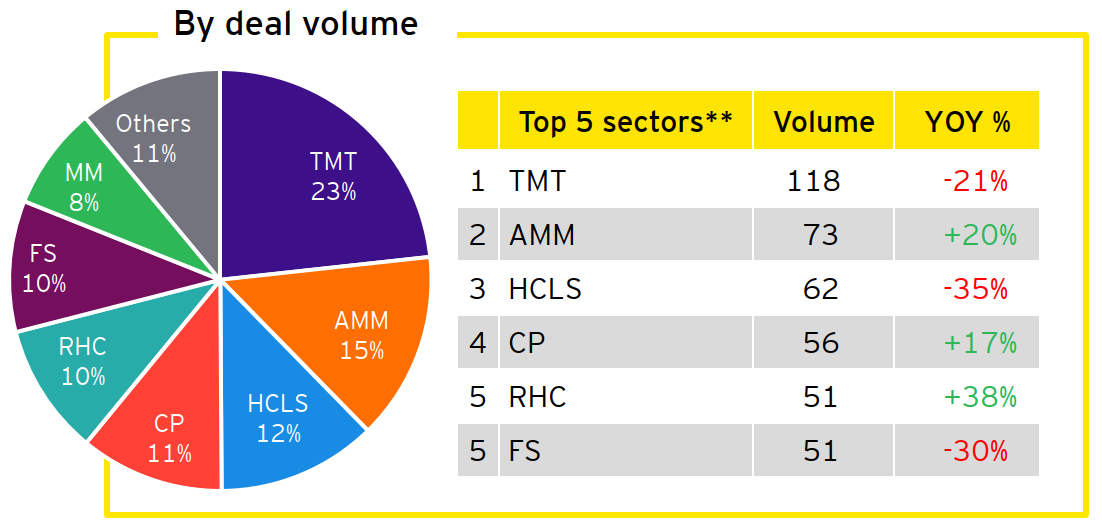Click the FS sector name in table

[x=525, y=451]
